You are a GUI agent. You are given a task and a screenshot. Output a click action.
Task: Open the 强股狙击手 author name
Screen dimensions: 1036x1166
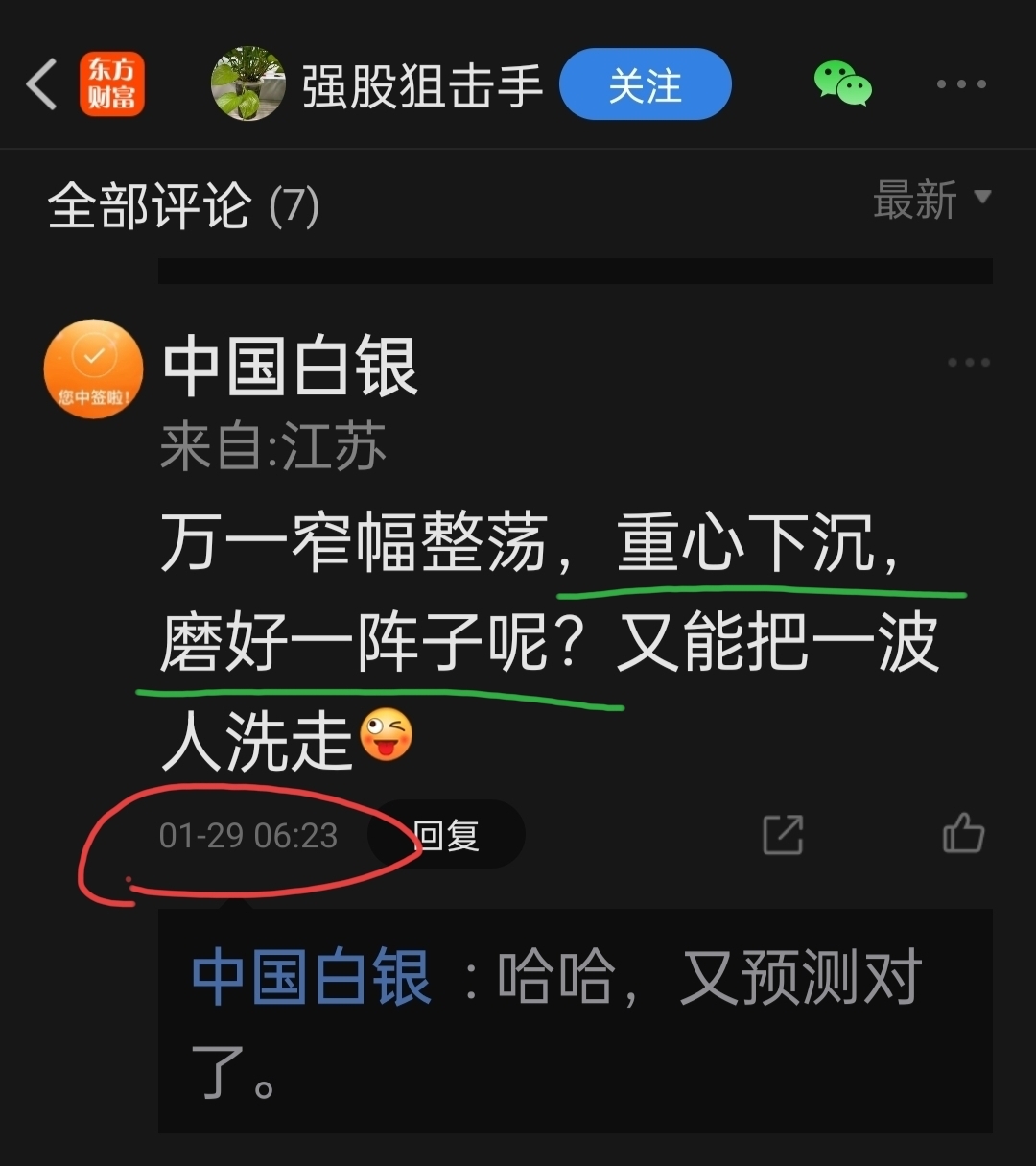click(422, 86)
